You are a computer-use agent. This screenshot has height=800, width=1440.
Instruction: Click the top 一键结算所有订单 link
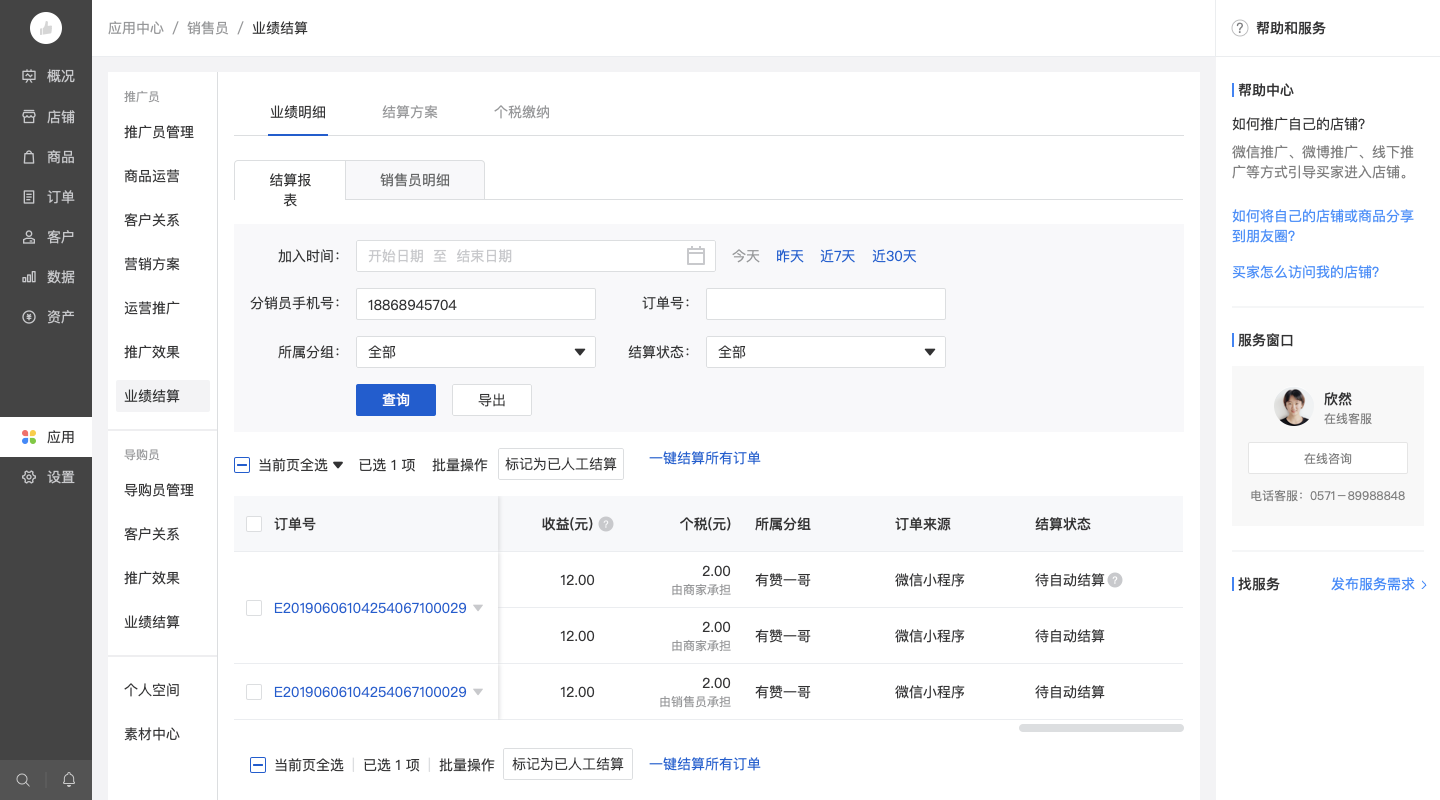pos(704,458)
